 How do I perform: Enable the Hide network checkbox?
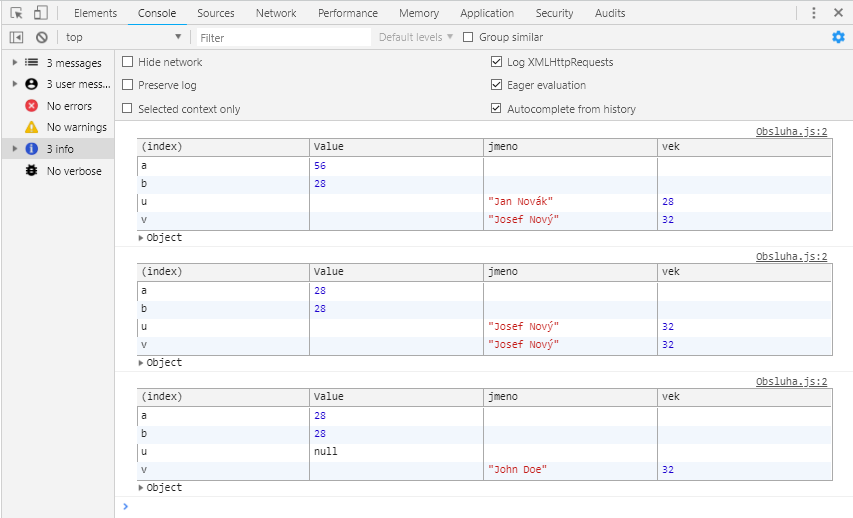pyautogui.click(x=128, y=62)
